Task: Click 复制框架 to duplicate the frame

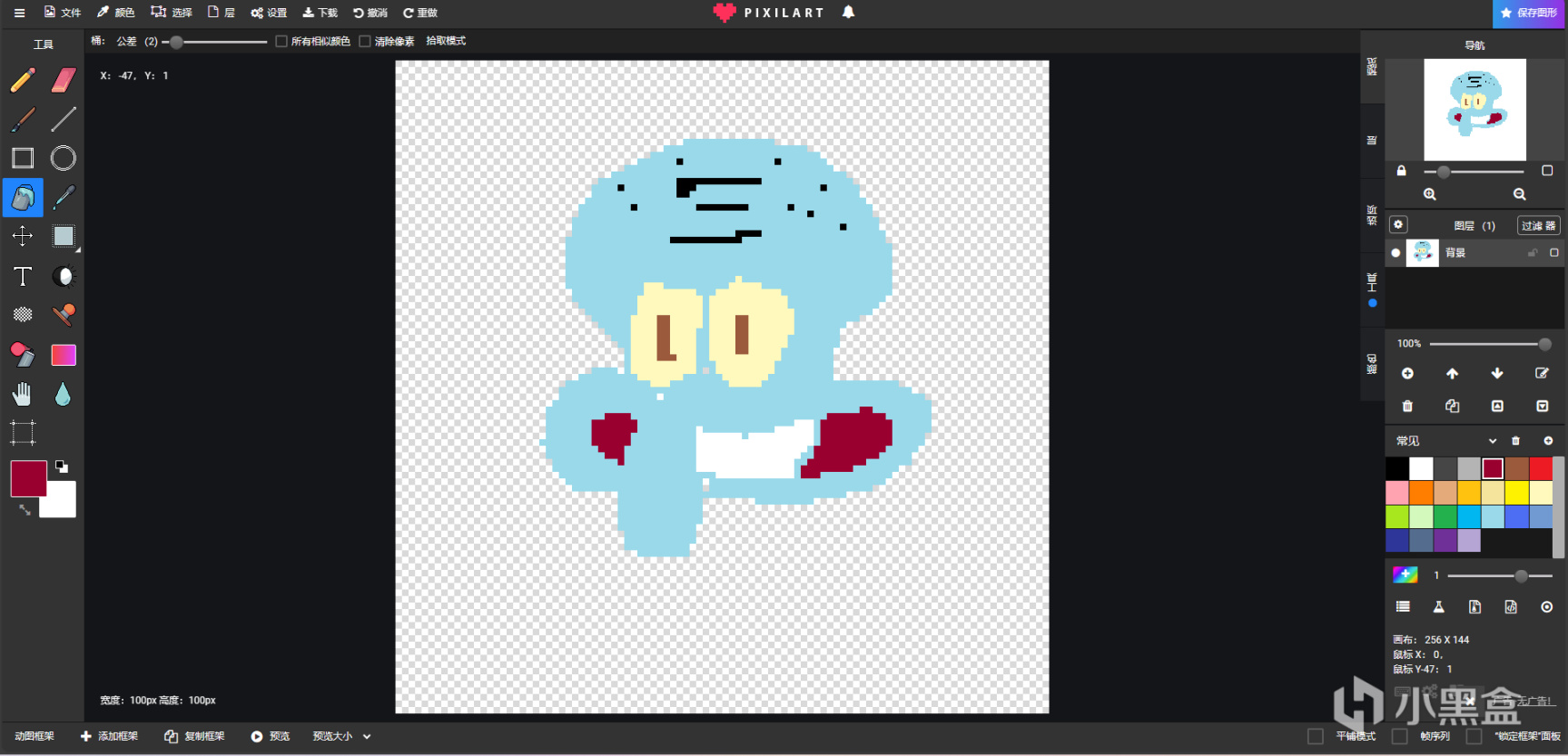Action: 194,736
